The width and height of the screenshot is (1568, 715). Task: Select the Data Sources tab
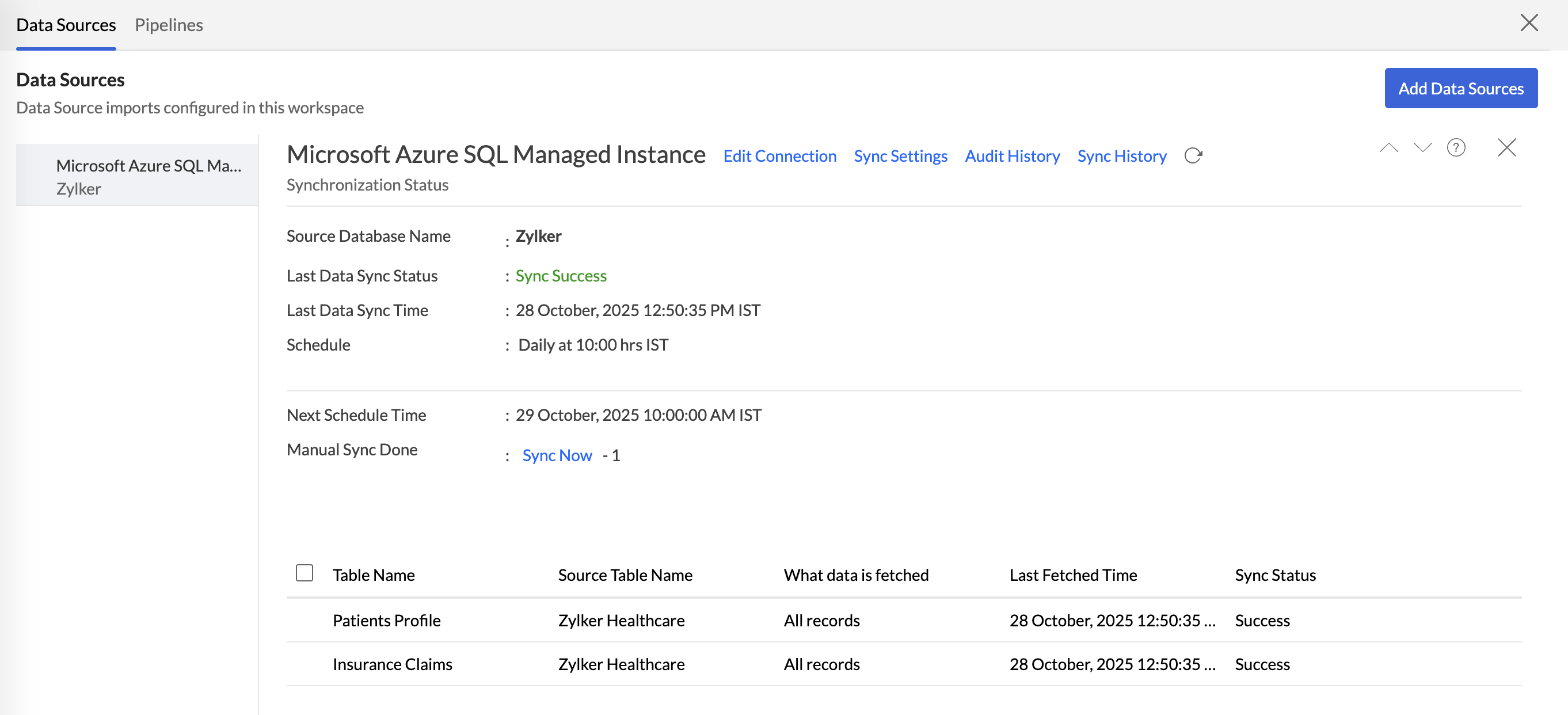(66, 25)
